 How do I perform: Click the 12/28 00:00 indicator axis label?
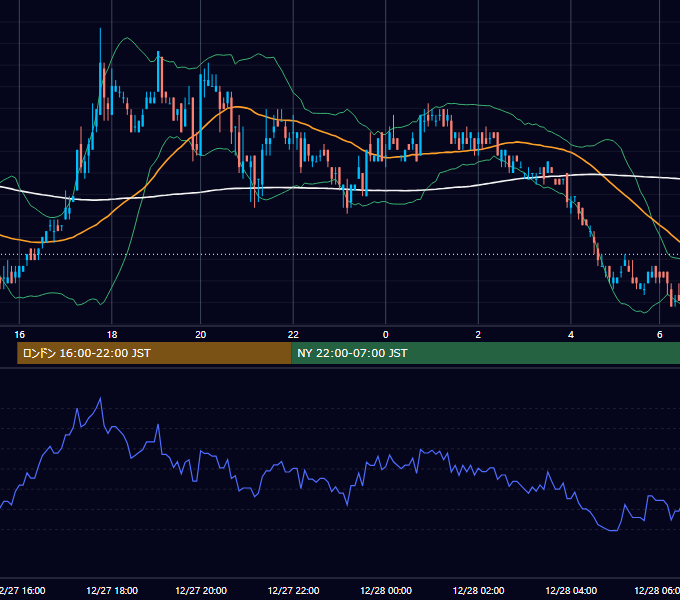(386, 590)
